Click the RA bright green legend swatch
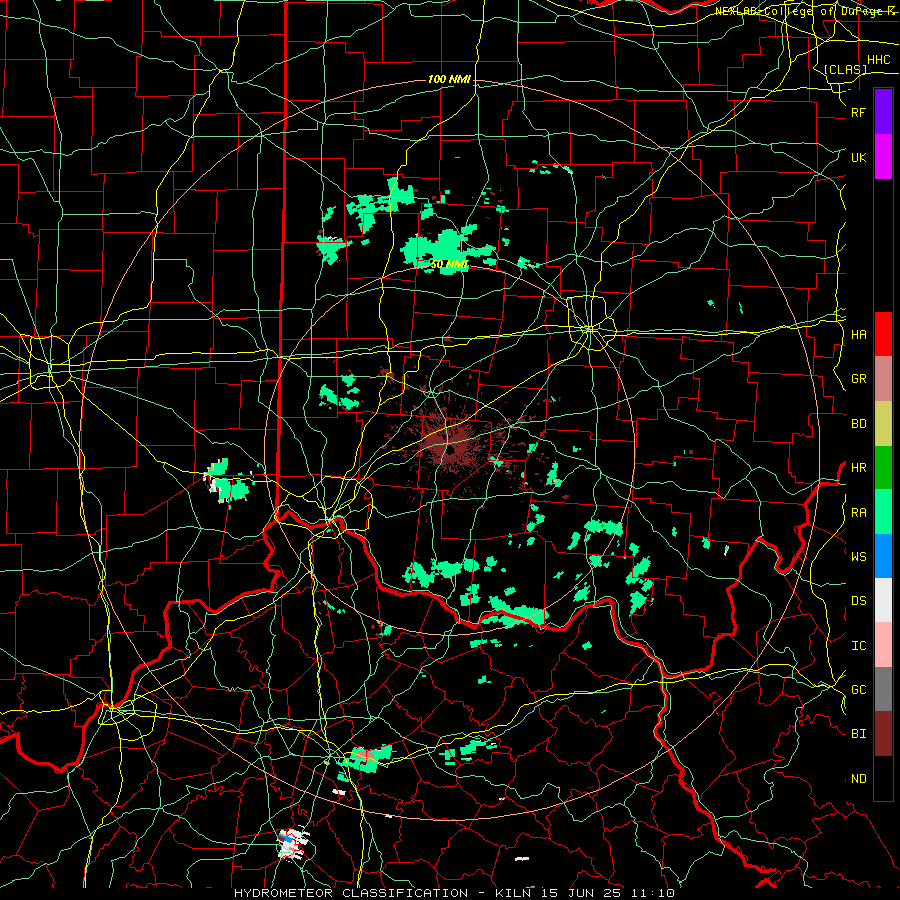Screen dimensions: 900x900 point(883,512)
